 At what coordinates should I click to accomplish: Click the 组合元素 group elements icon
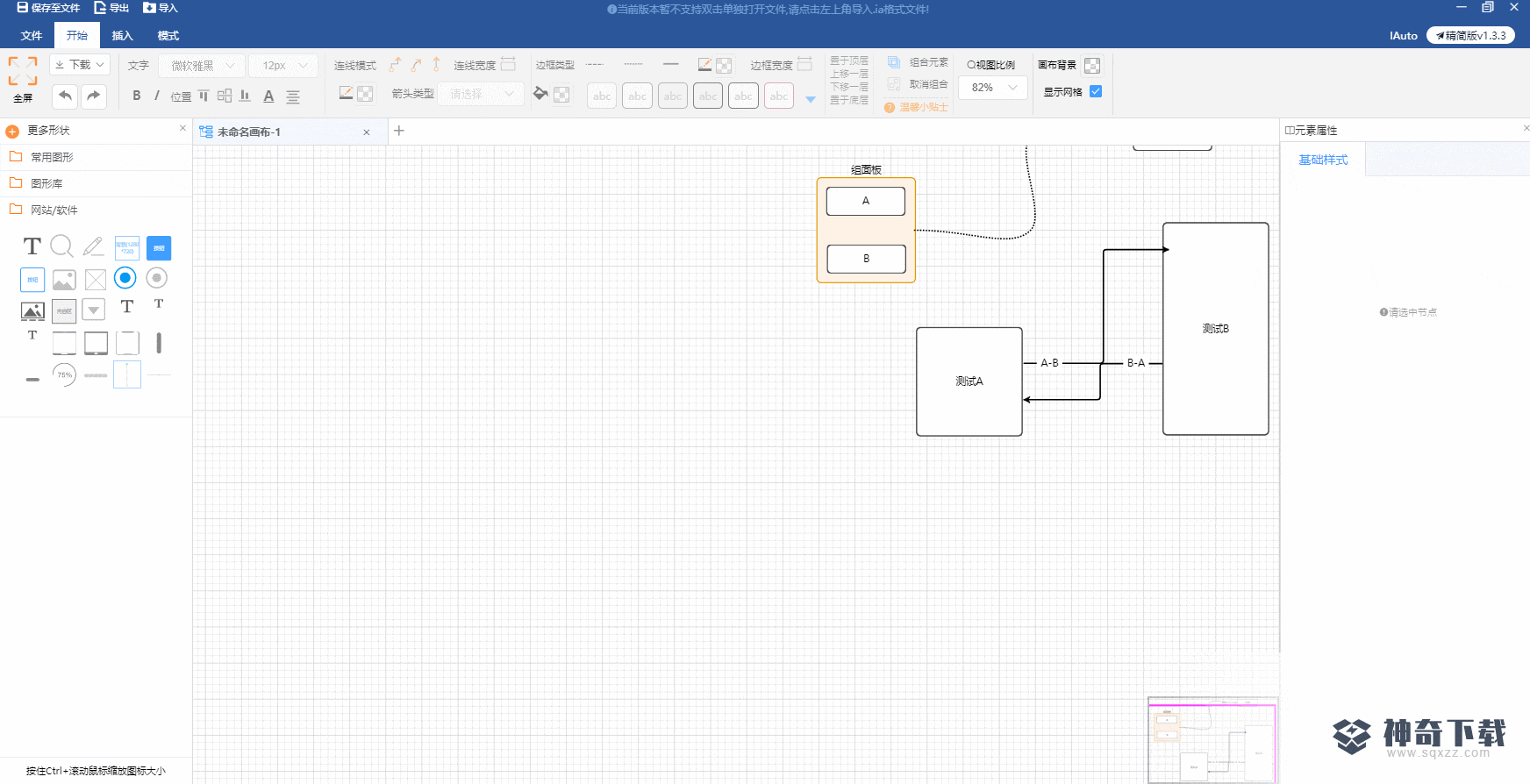pyautogui.click(x=894, y=62)
